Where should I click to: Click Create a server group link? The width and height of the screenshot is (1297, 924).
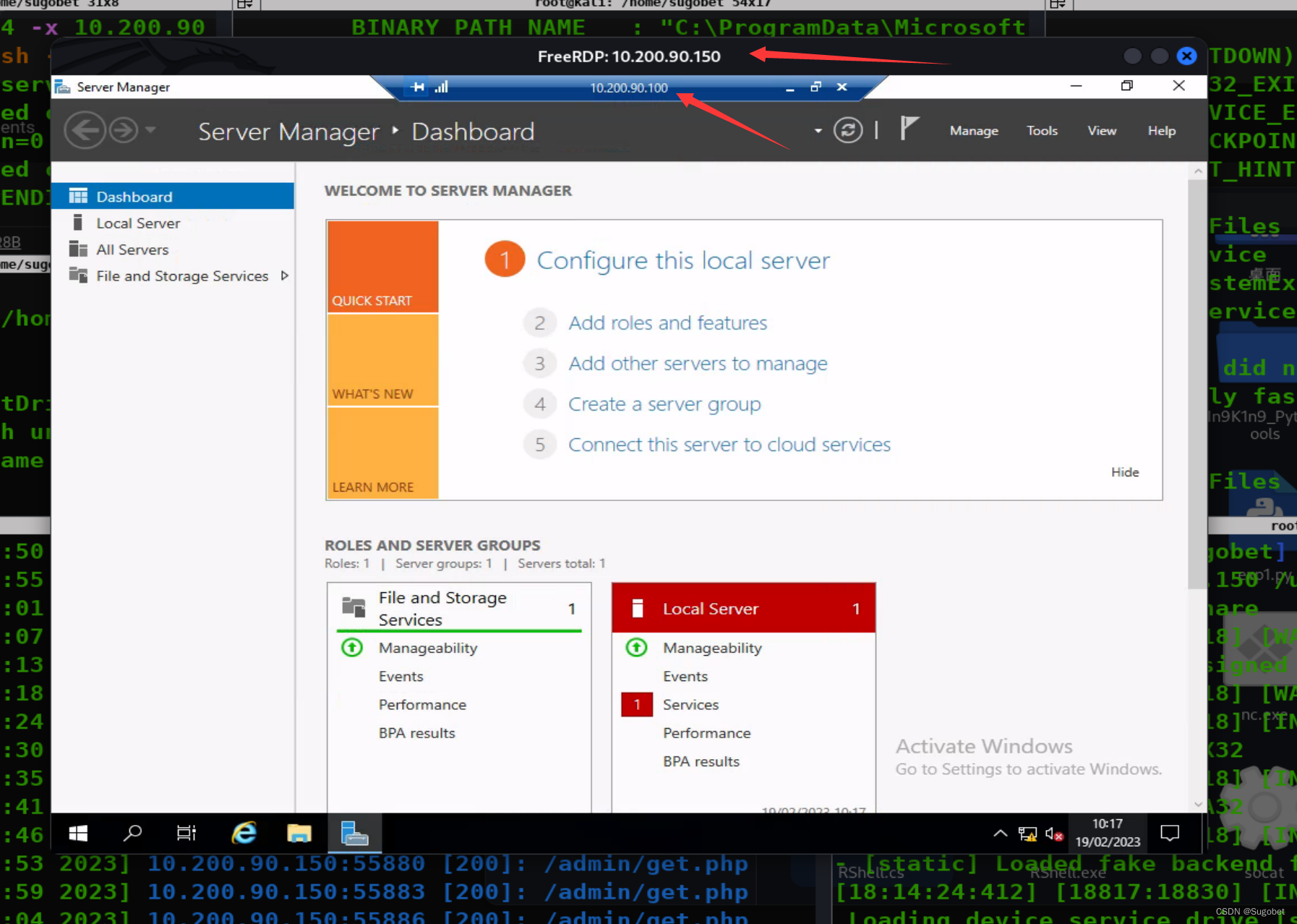pos(664,404)
